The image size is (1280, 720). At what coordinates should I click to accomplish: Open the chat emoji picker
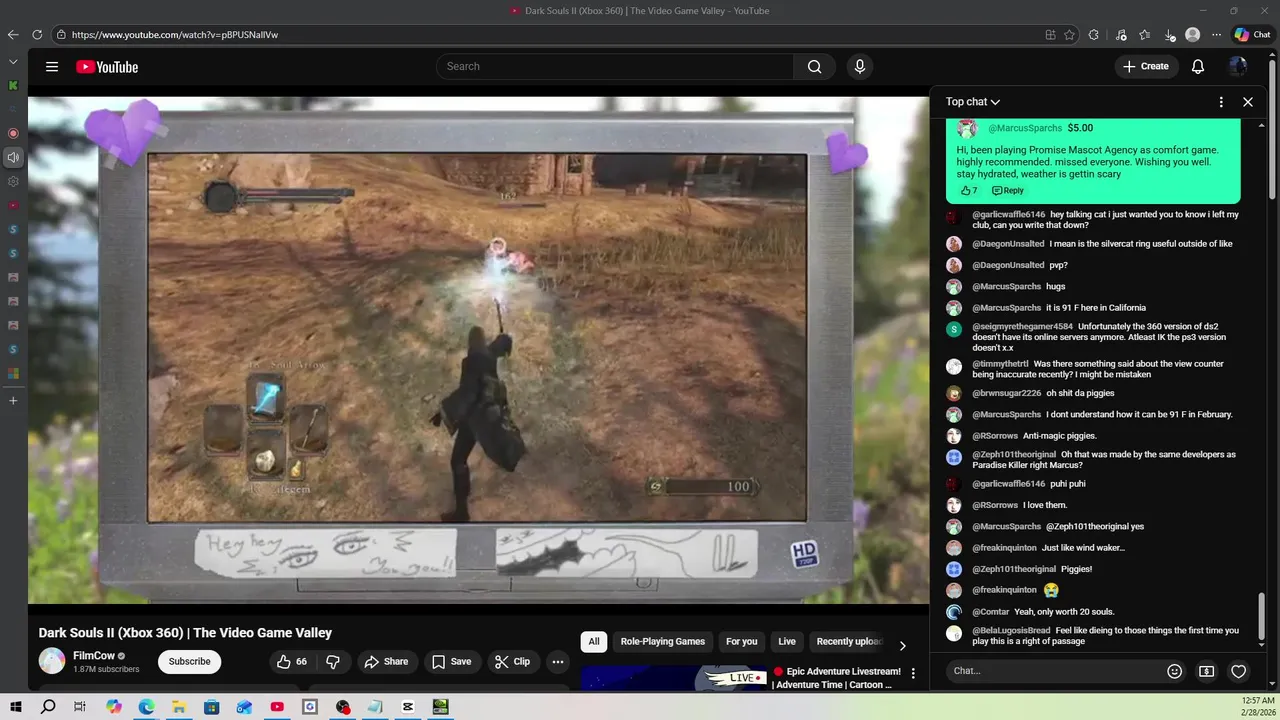[x=1175, y=671]
